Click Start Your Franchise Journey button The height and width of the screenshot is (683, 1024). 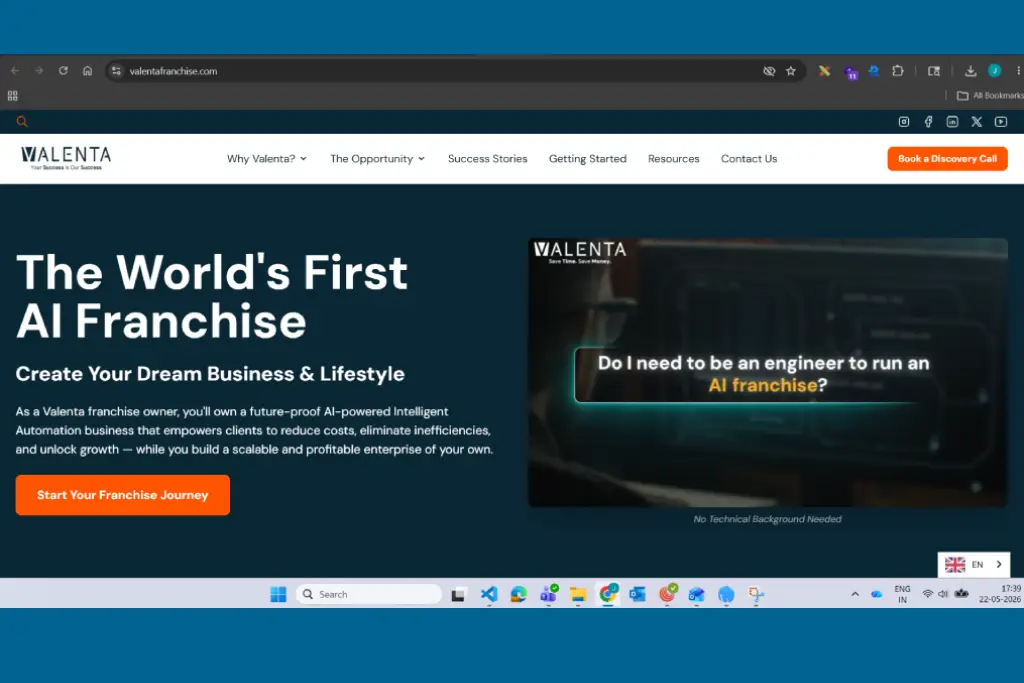[x=123, y=495]
